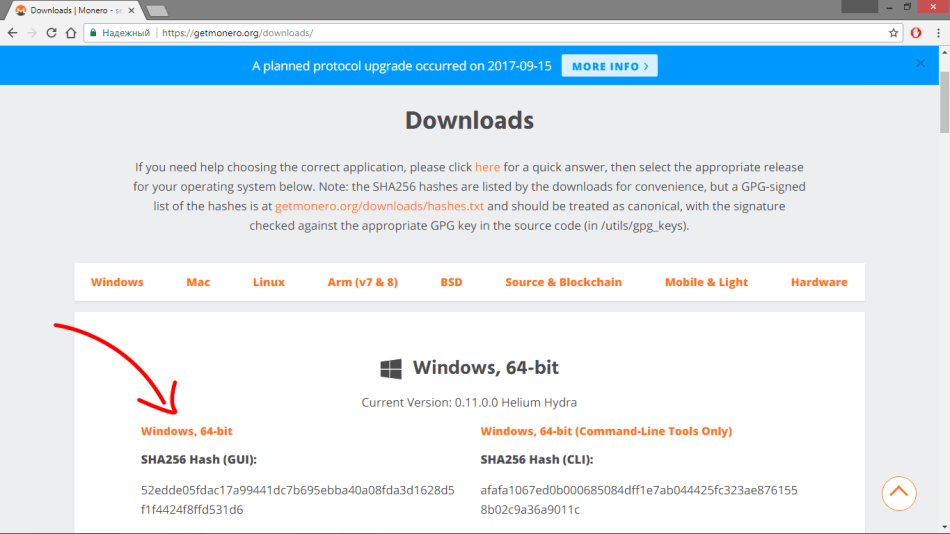
Task: Select the BSD section tab
Action: coord(451,282)
